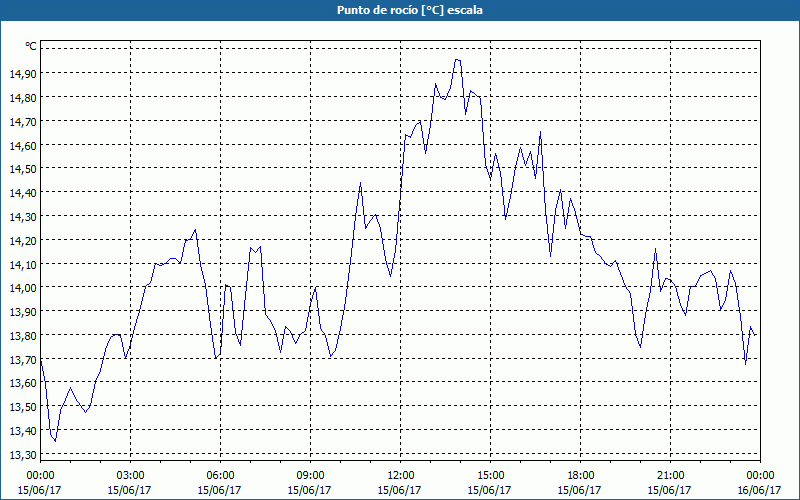Pick the 14,40 y-axis tick label

coord(23,192)
